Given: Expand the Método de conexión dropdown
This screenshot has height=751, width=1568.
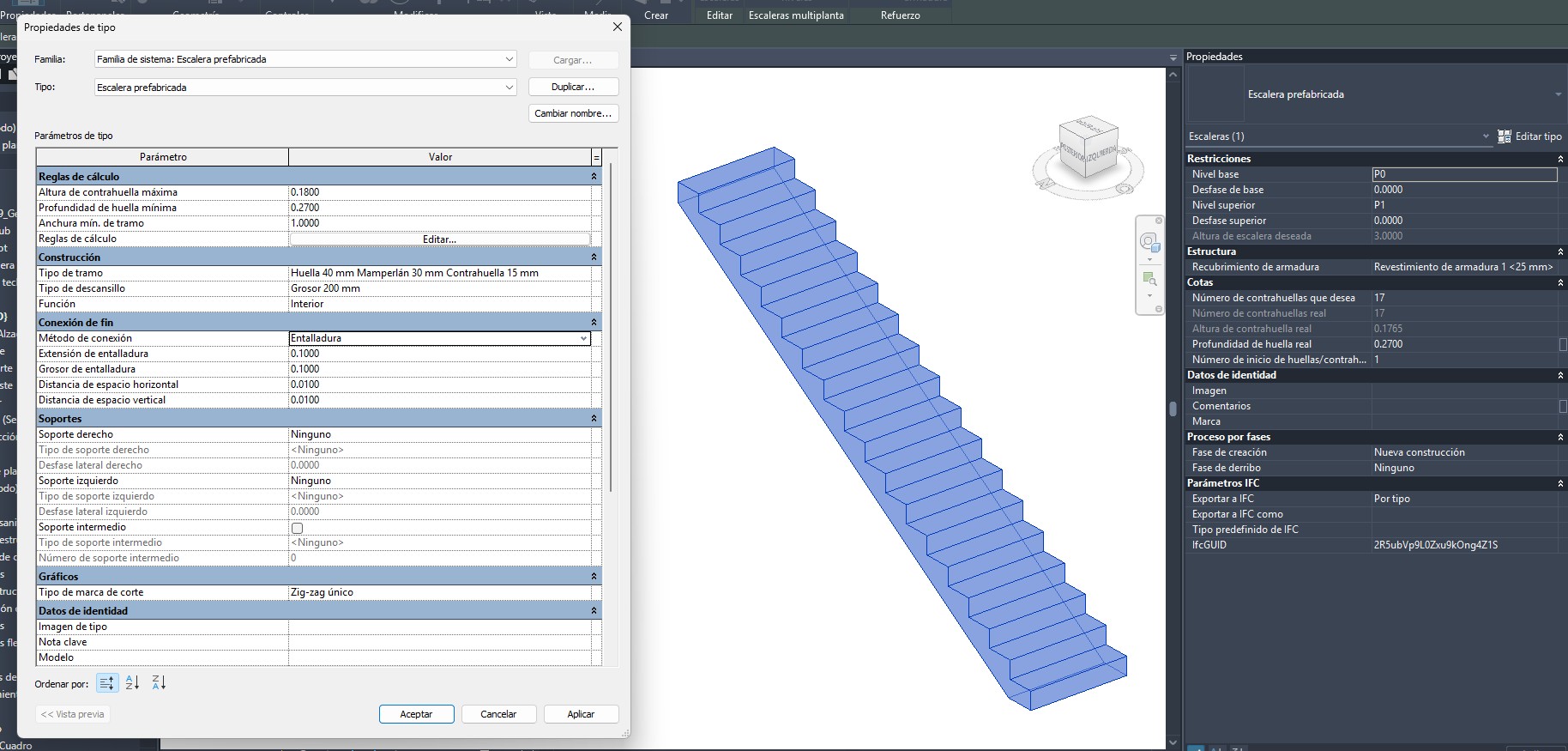Looking at the screenshot, I should [x=583, y=338].
